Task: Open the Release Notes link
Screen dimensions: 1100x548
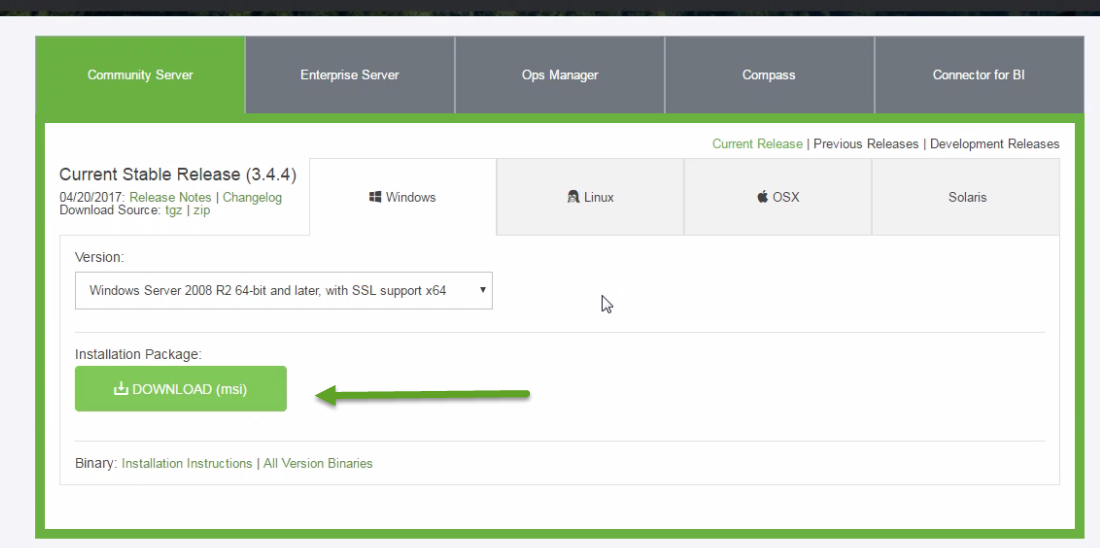Action: coord(170,198)
